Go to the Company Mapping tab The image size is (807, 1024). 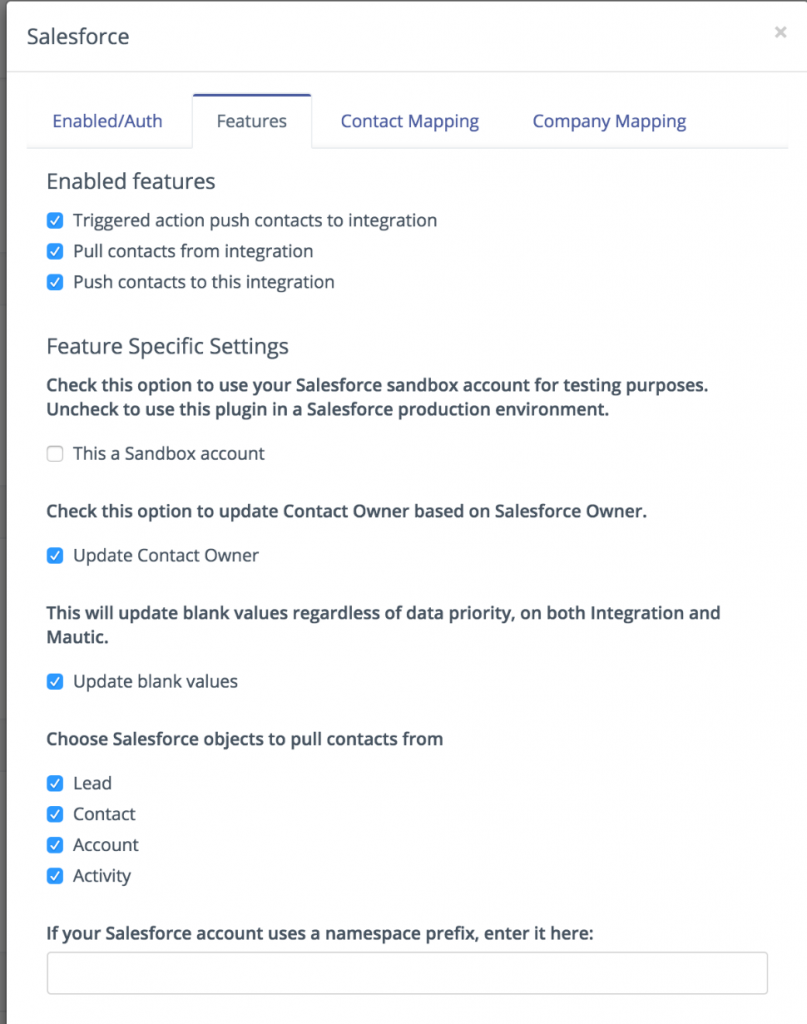tap(609, 121)
